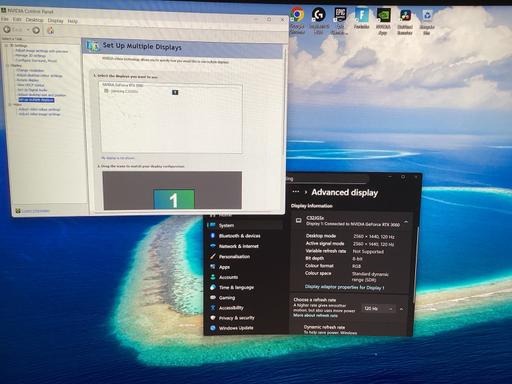Viewport: 512px width, 384px height.
Task: Click the Settings search field
Action: pyautogui.click(x=328, y=179)
